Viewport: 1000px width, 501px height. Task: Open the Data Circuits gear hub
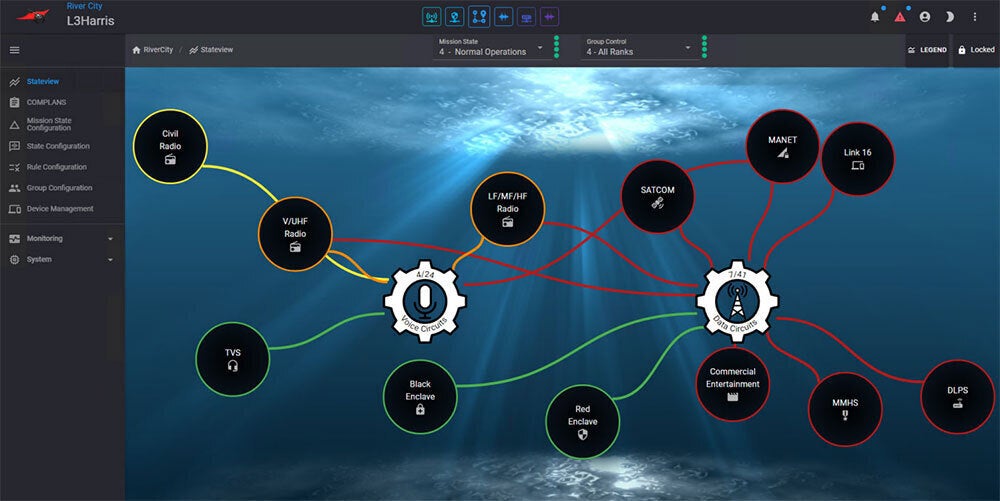pos(737,301)
